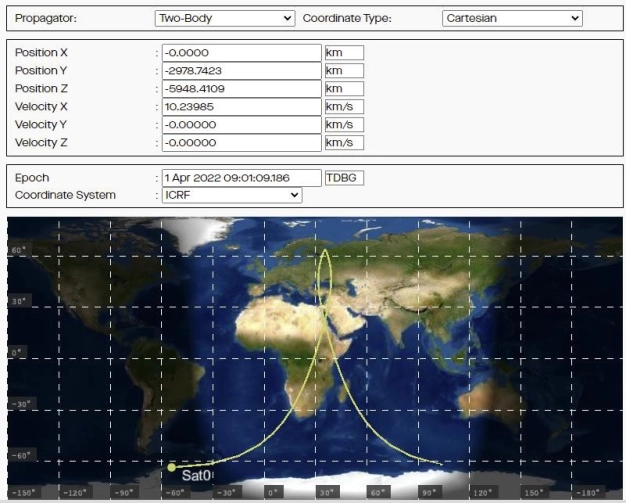
Task: Click the km unit box for Position Y
Action: pos(343,70)
